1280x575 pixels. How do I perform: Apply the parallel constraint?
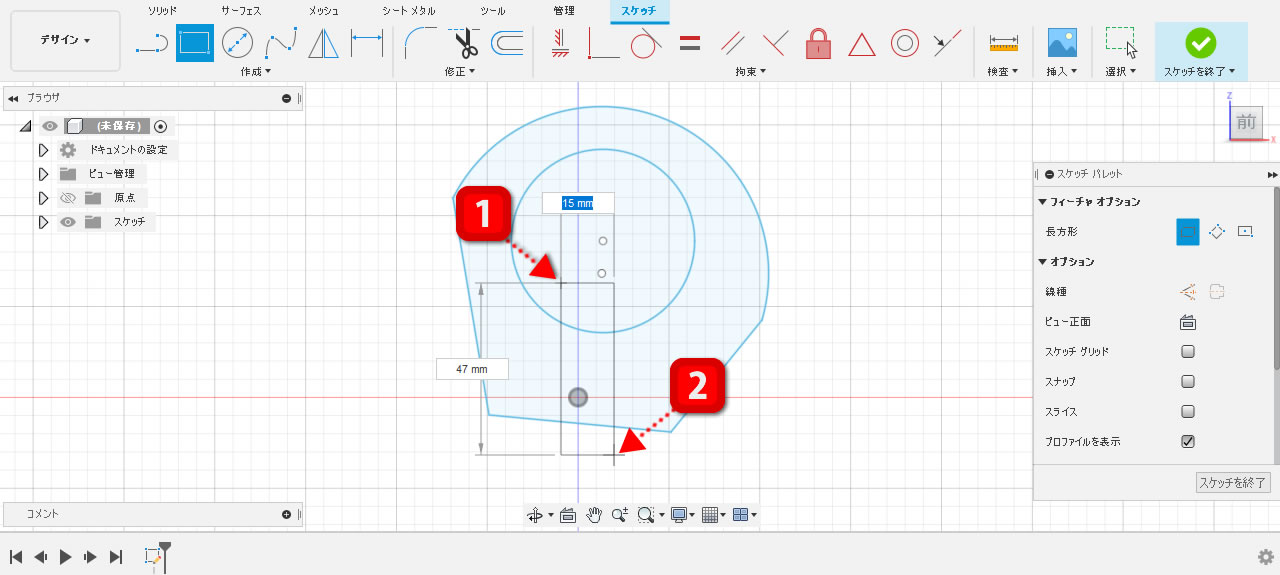tap(732, 43)
